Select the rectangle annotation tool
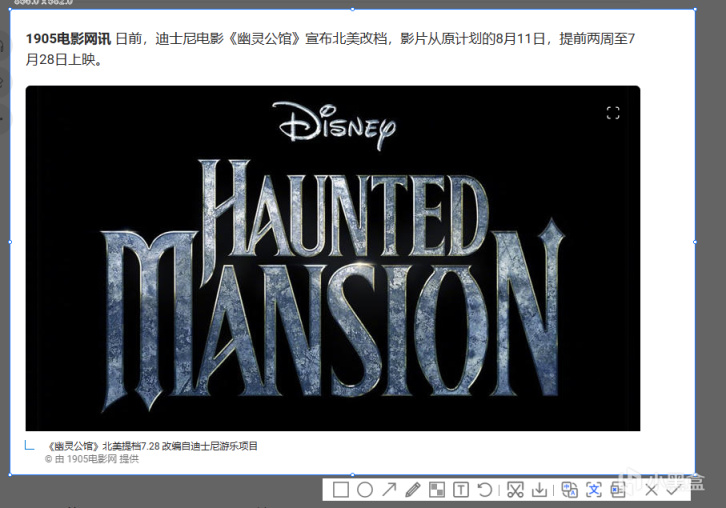Screen dimensions: 726x508 [341, 489]
